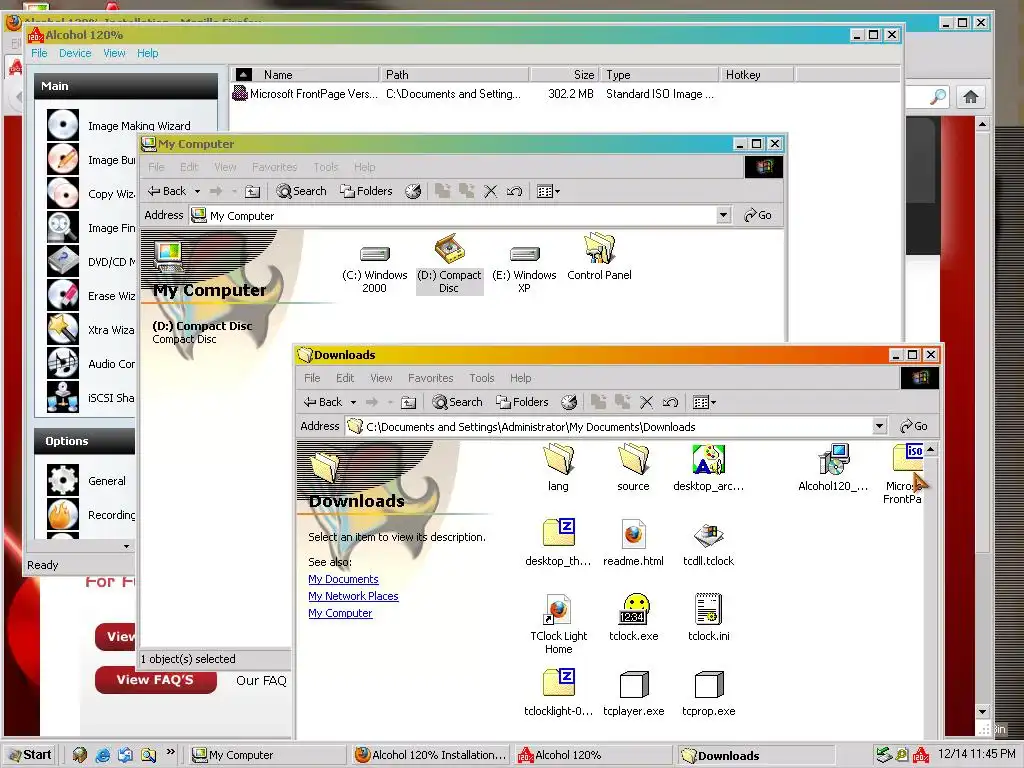
Task: Select the readme.html file
Action: click(x=633, y=543)
